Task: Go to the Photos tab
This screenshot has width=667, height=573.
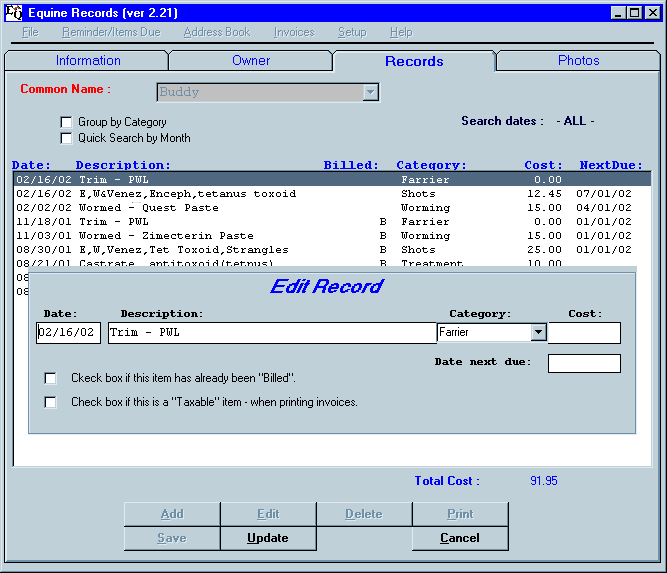Action: click(x=578, y=61)
